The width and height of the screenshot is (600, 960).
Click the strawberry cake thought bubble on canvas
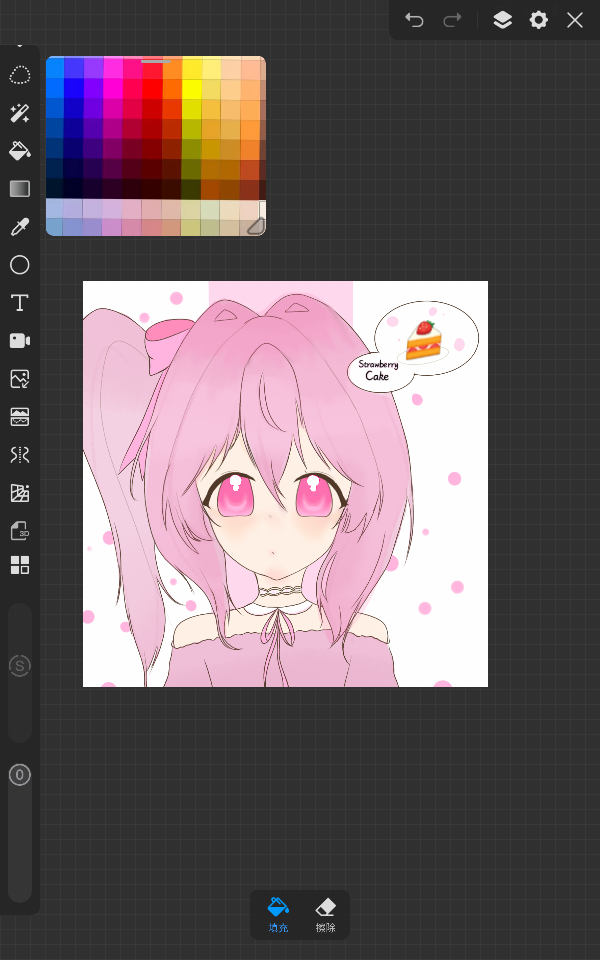tap(426, 338)
